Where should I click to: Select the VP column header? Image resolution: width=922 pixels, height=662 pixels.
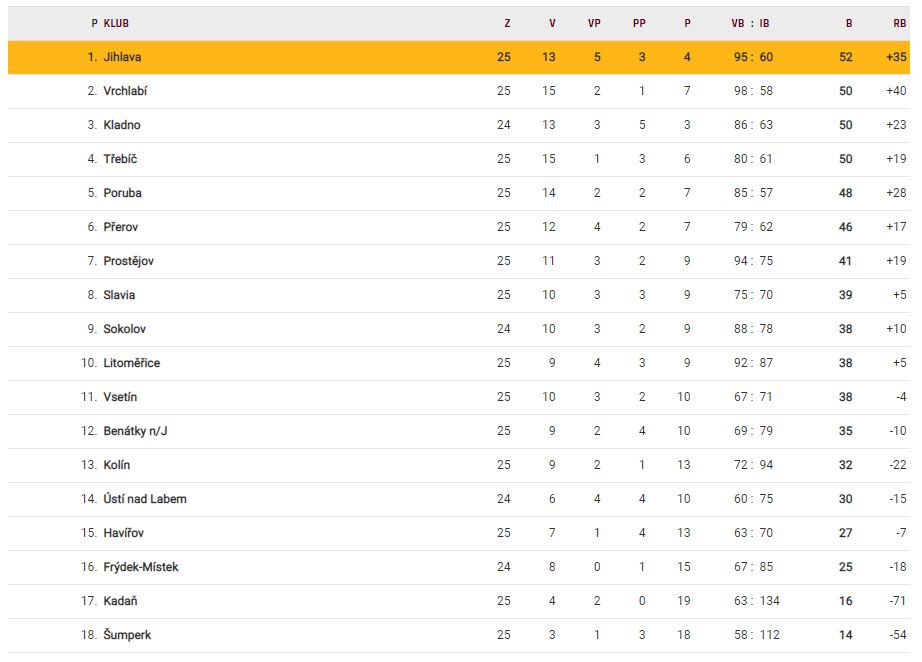tap(594, 23)
